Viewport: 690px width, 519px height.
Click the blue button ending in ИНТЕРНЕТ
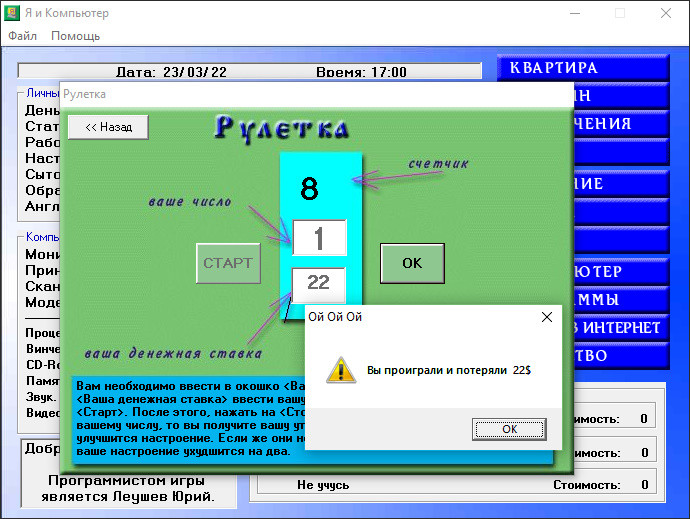point(621,328)
